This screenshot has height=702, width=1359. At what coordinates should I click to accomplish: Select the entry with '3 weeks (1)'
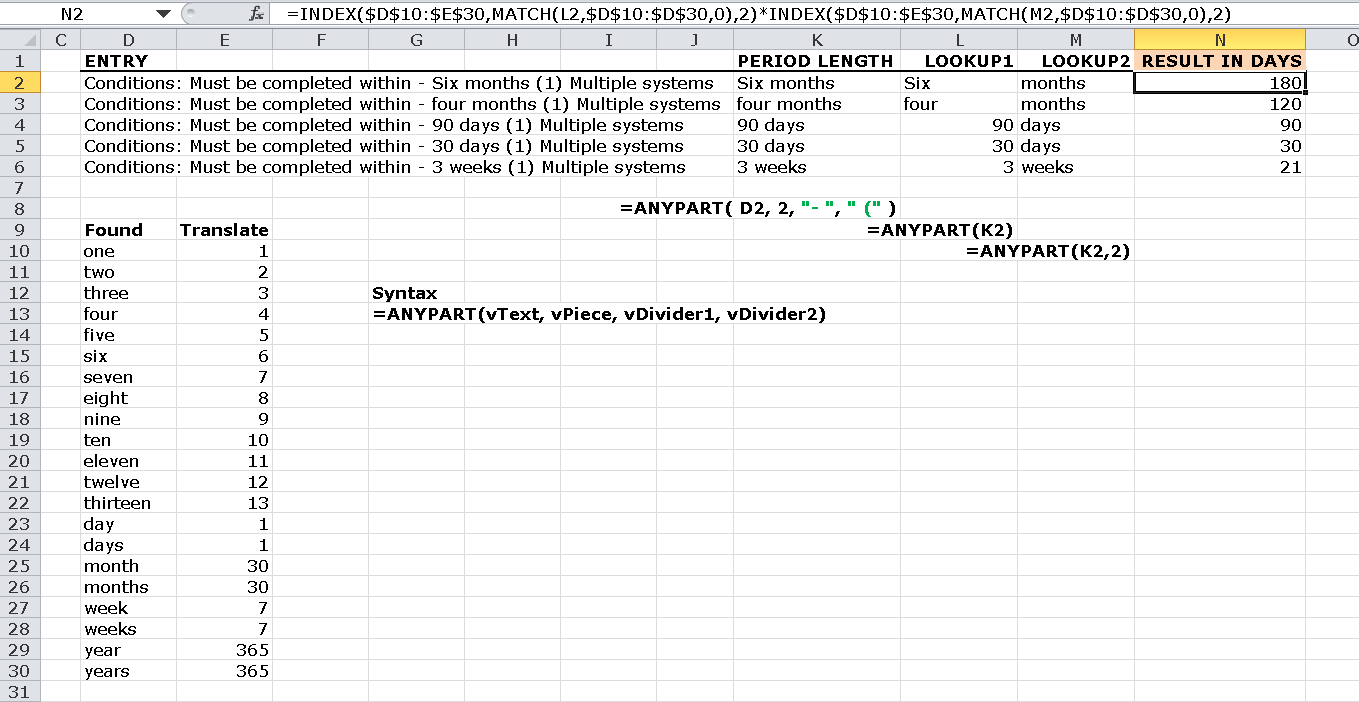(x=385, y=167)
